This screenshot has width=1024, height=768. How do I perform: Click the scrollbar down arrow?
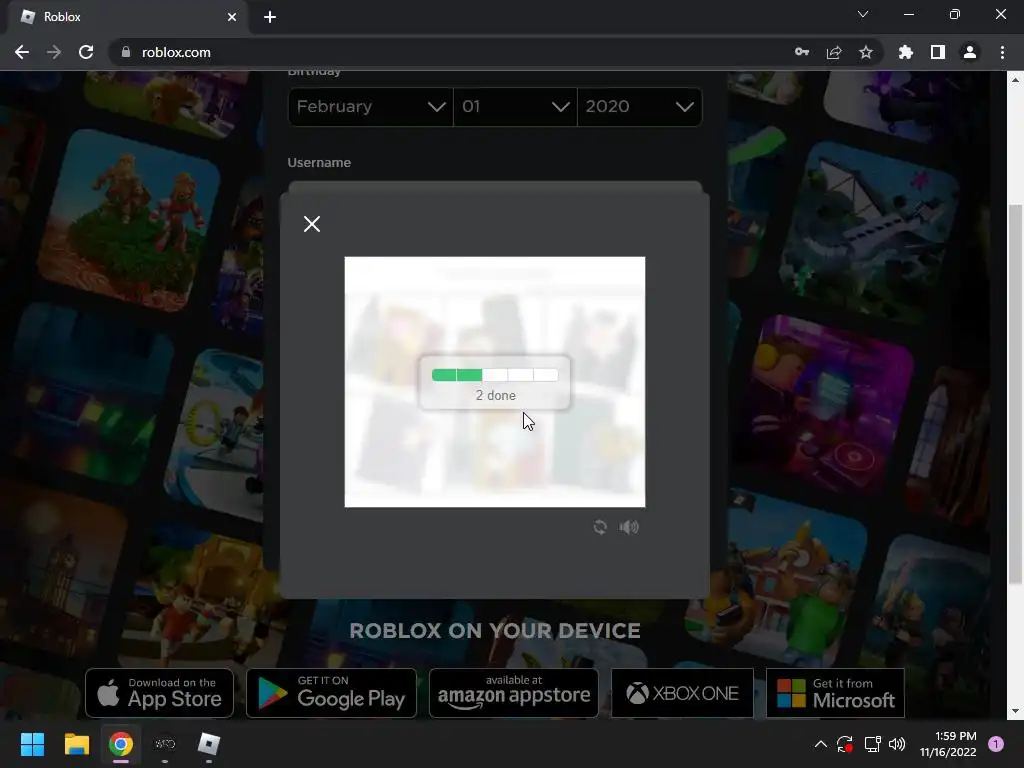coord(1015,711)
